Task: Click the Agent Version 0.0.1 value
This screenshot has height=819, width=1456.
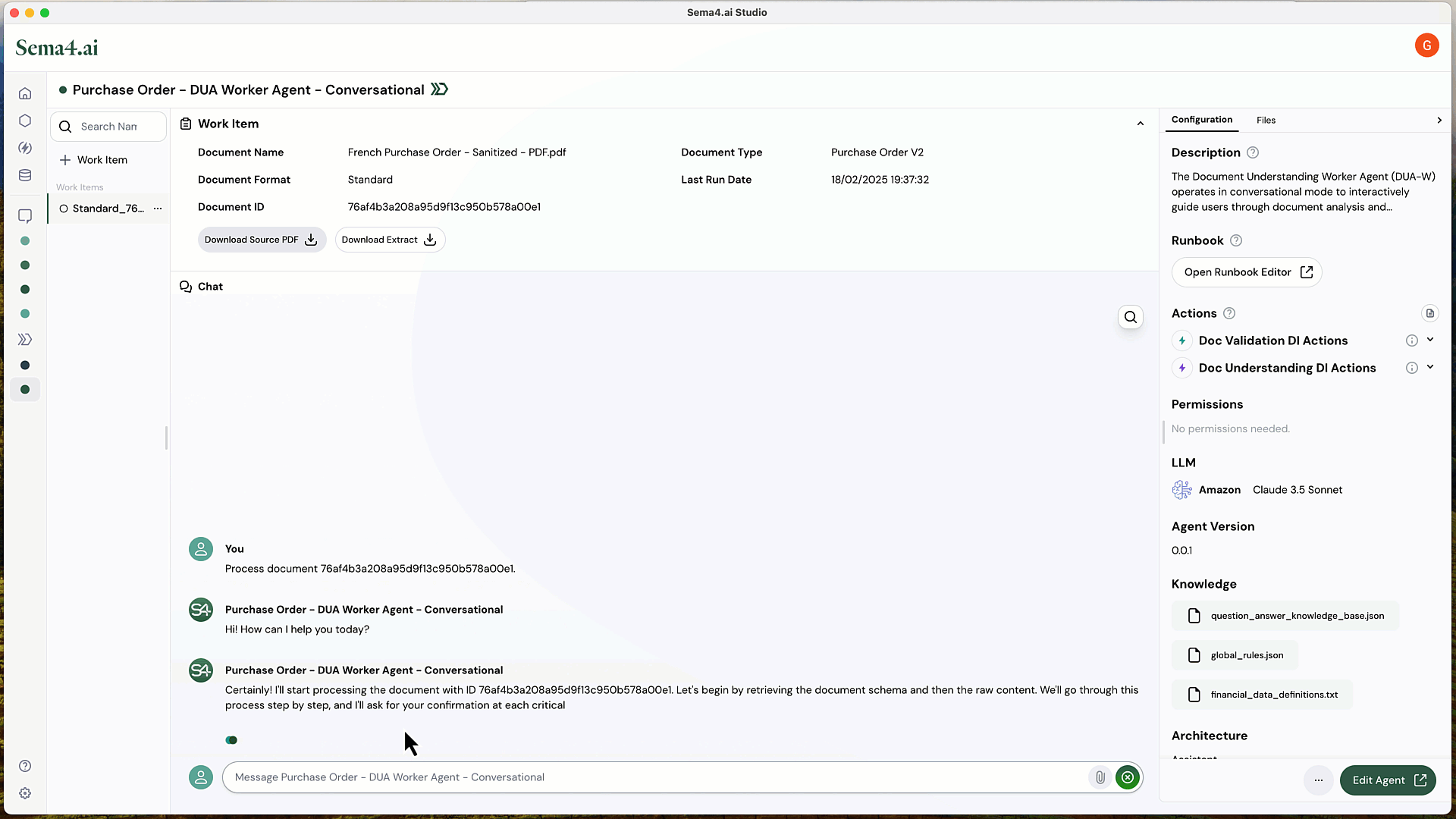Action: pos(1181,551)
